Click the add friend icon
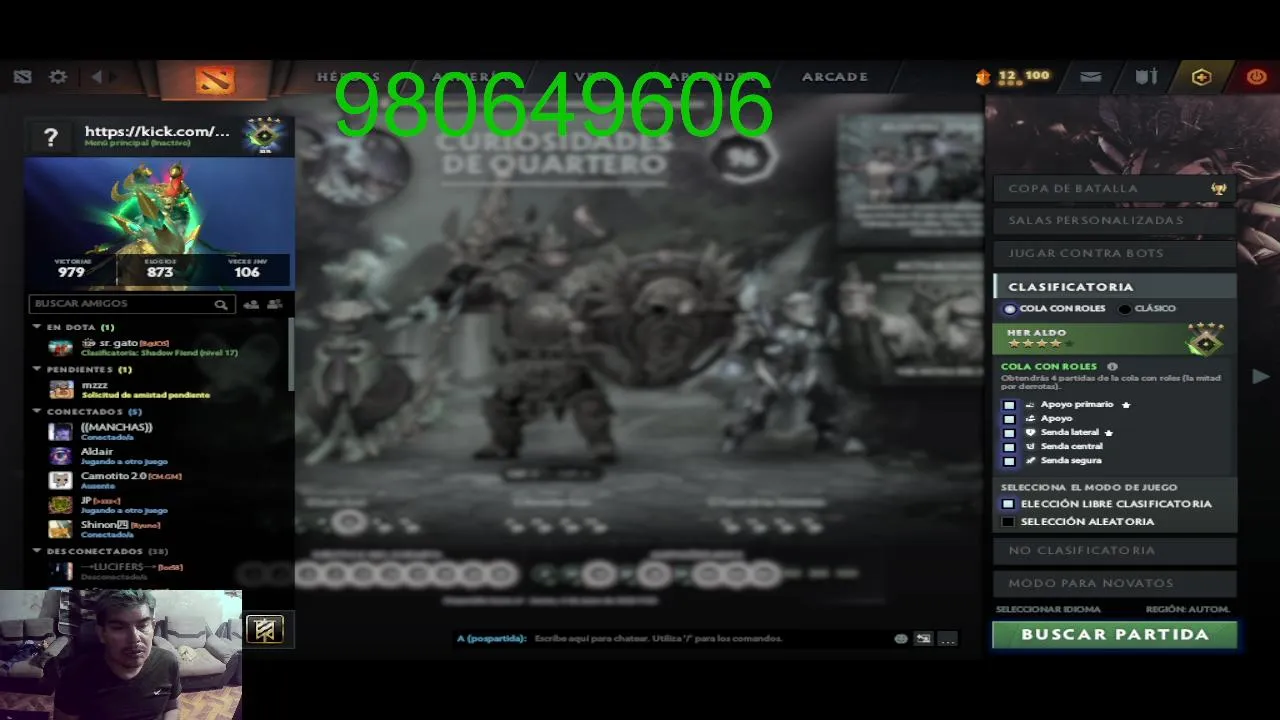The image size is (1280, 720). [x=251, y=304]
